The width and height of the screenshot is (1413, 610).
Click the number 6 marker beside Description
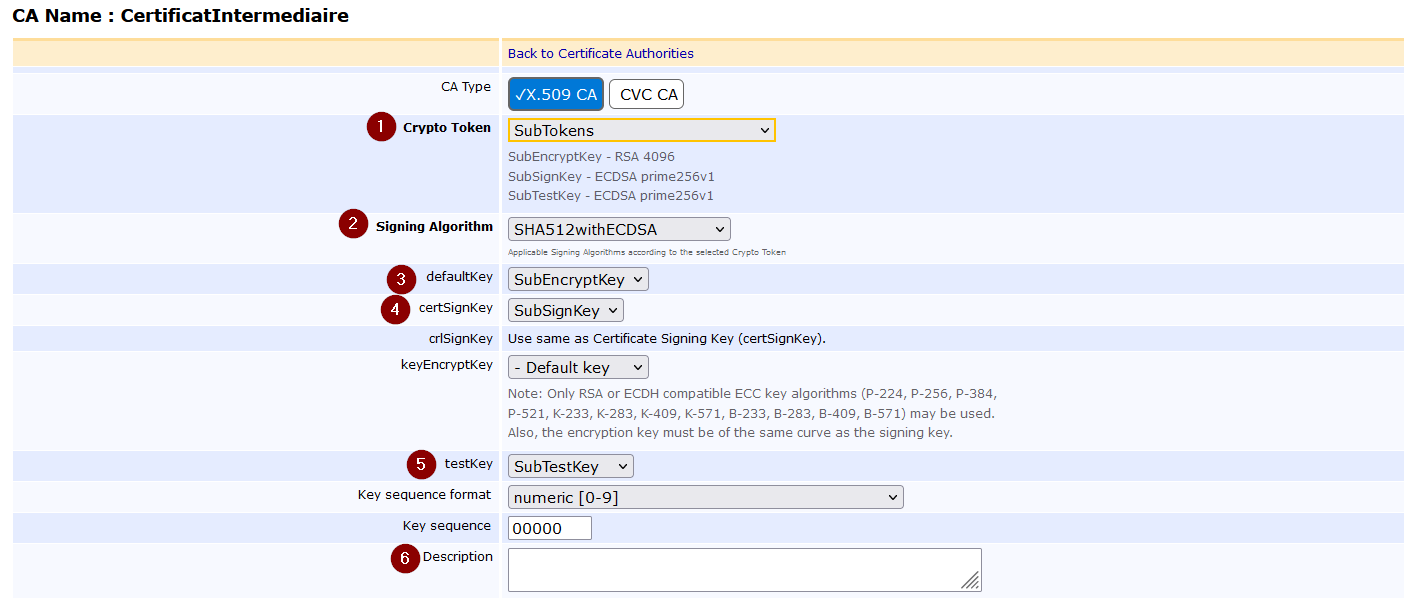point(405,558)
